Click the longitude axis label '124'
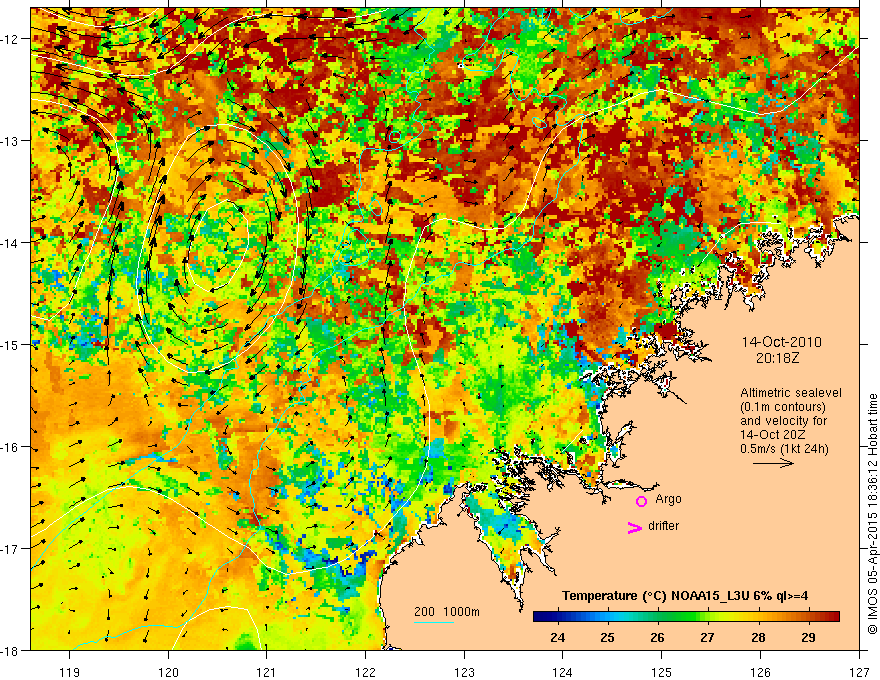 point(563,672)
